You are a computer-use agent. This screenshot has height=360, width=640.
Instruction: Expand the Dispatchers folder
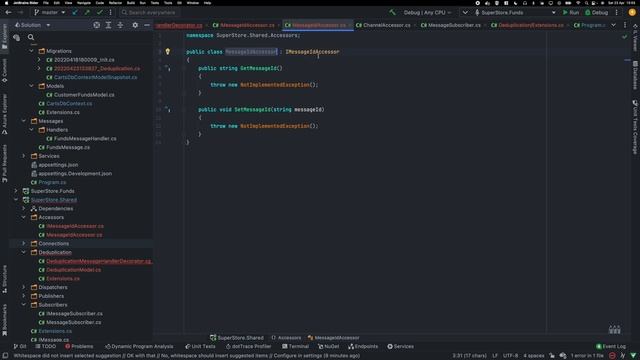(24, 287)
